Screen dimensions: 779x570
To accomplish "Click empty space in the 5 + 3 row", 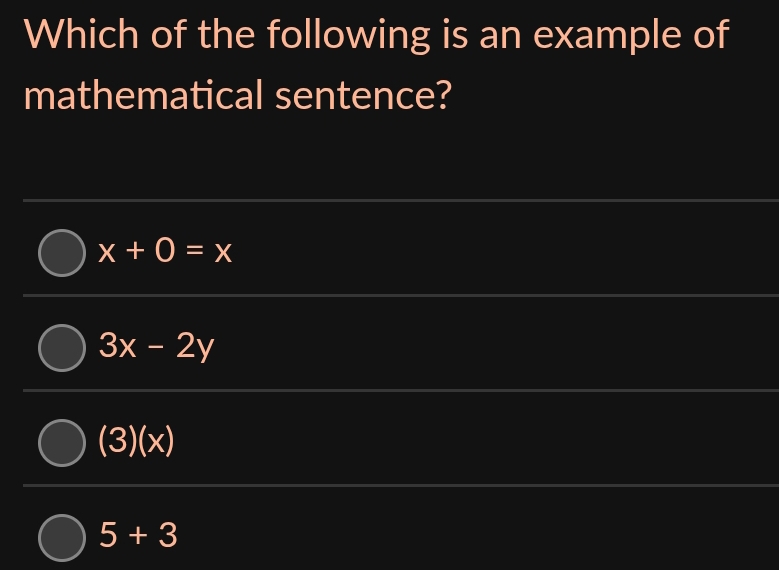I will (x=497, y=532).
